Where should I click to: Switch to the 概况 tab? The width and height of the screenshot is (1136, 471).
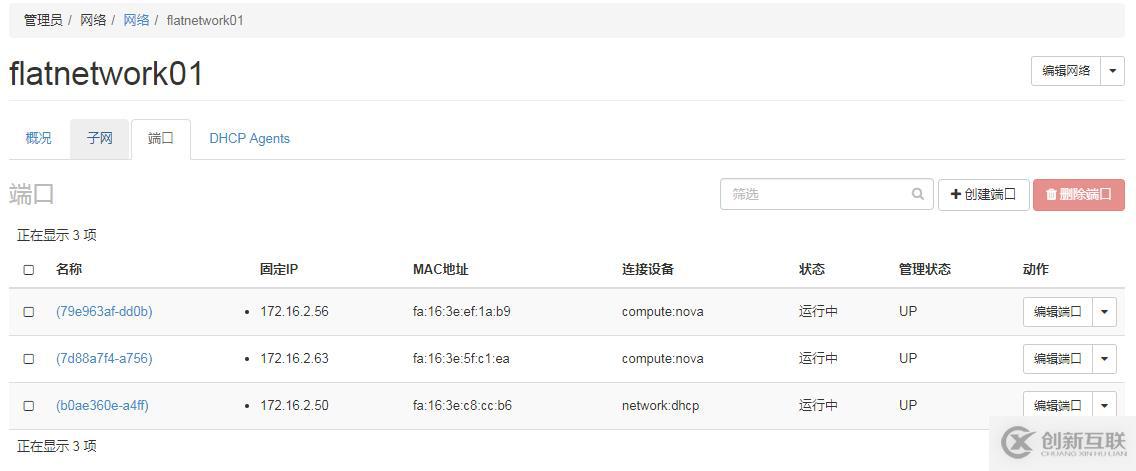click(39, 139)
